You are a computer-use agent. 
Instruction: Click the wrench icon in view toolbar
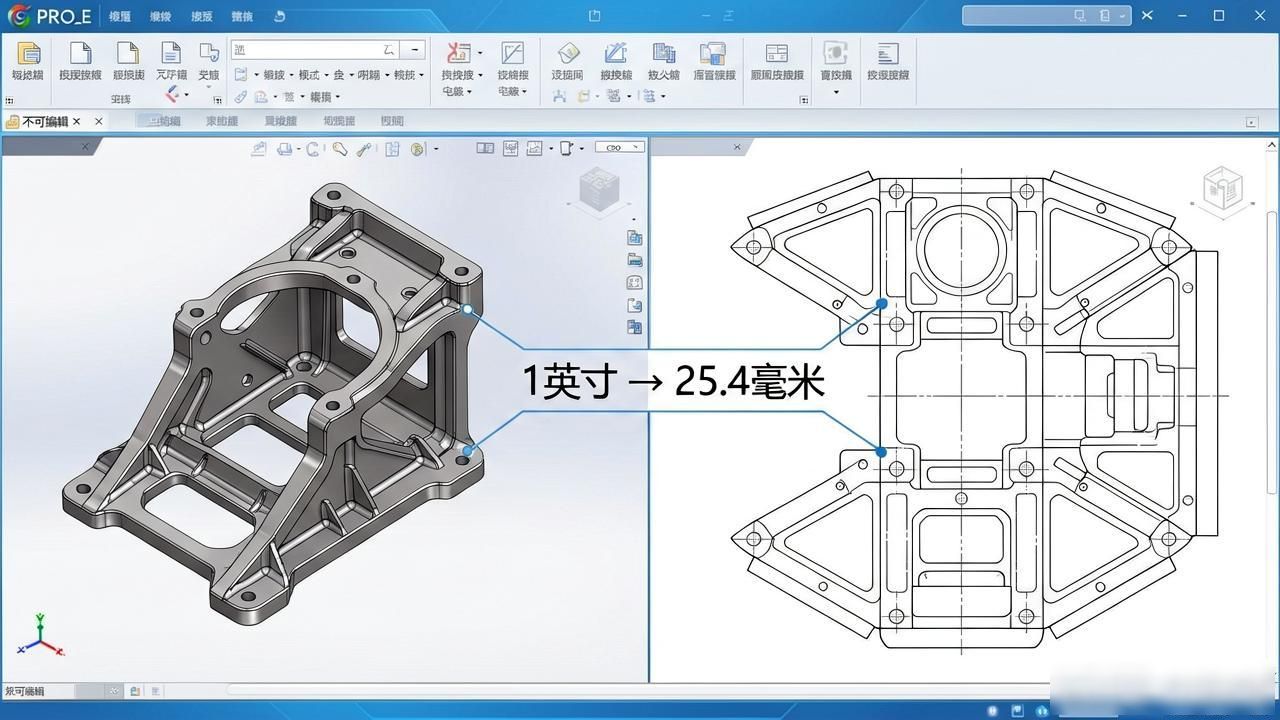364,148
